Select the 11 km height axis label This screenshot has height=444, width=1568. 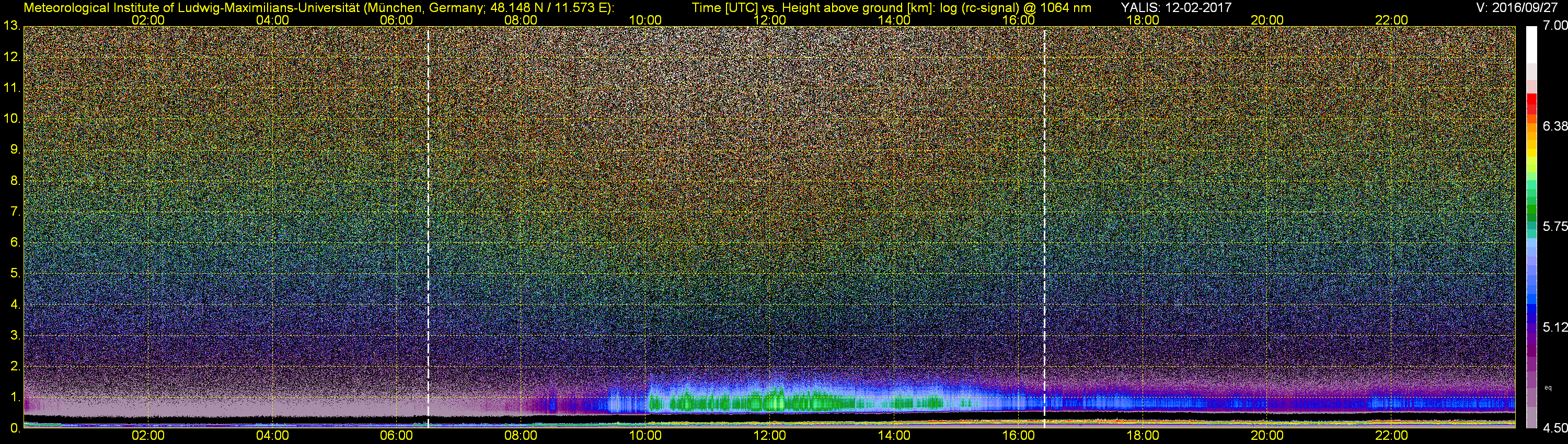(11, 88)
